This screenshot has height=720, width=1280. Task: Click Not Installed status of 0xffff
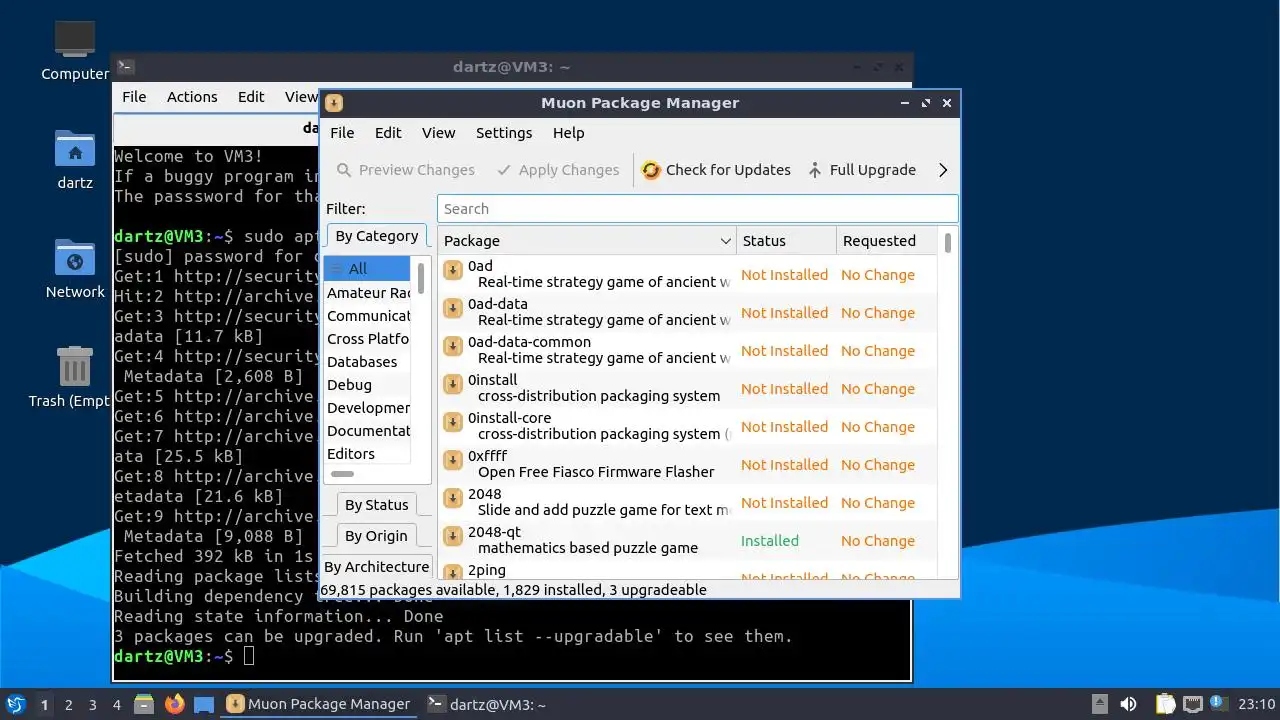[784, 465]
